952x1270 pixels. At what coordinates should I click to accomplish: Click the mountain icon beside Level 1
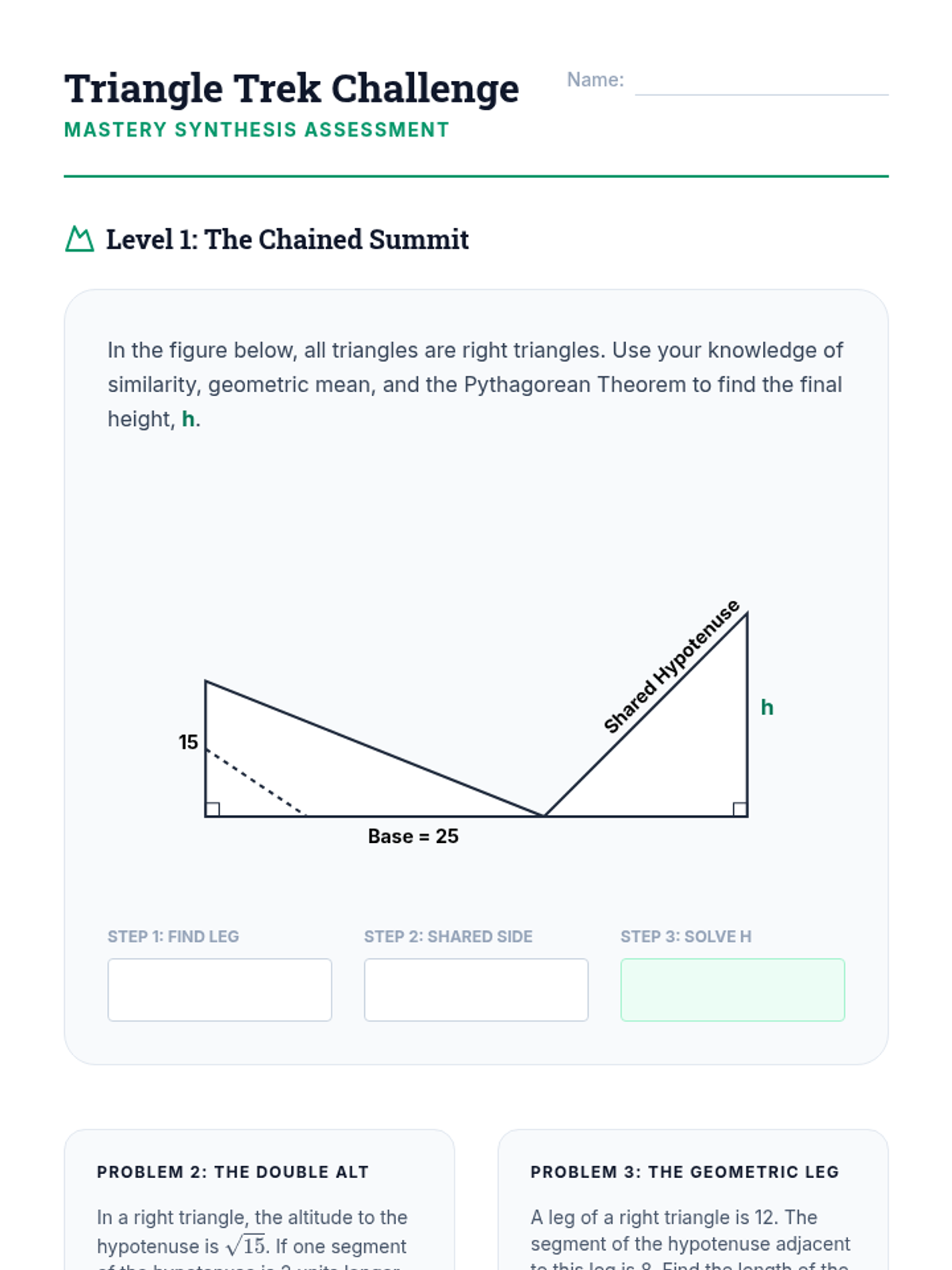click(79, 239)
